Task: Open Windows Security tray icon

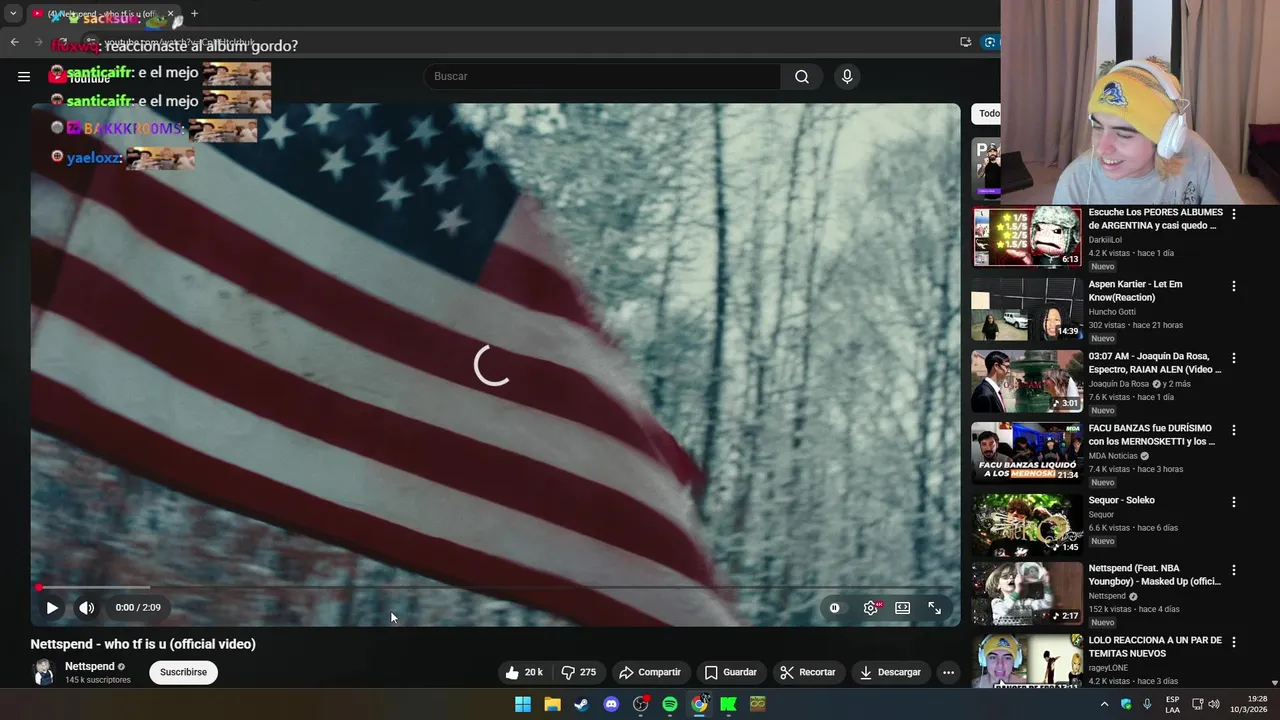Action: (1126, 704)
